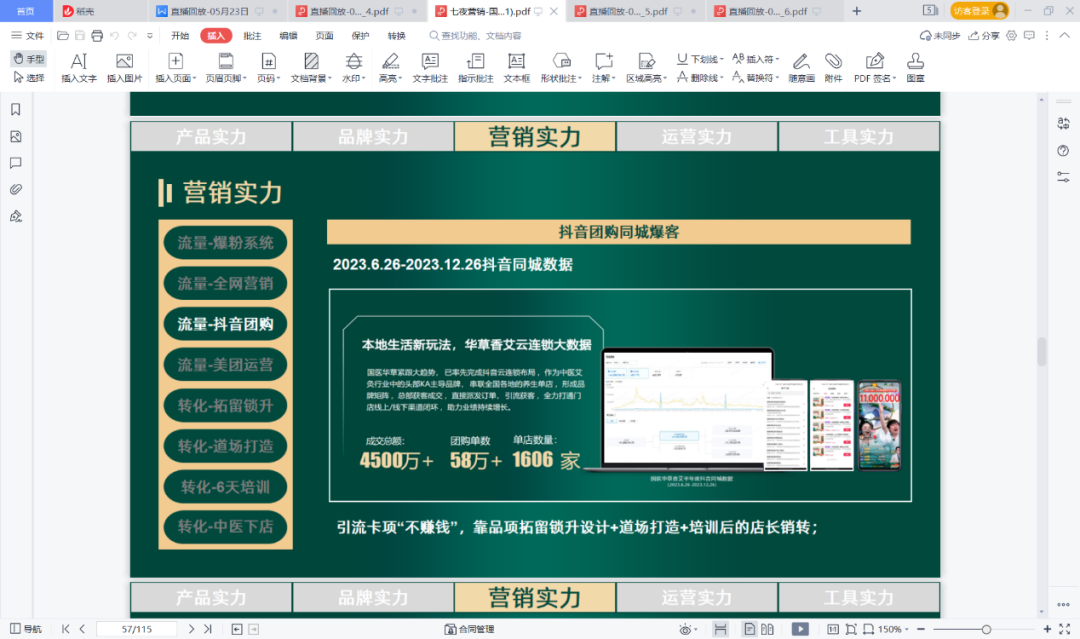Click the zoom slider handle

point(986,629)
